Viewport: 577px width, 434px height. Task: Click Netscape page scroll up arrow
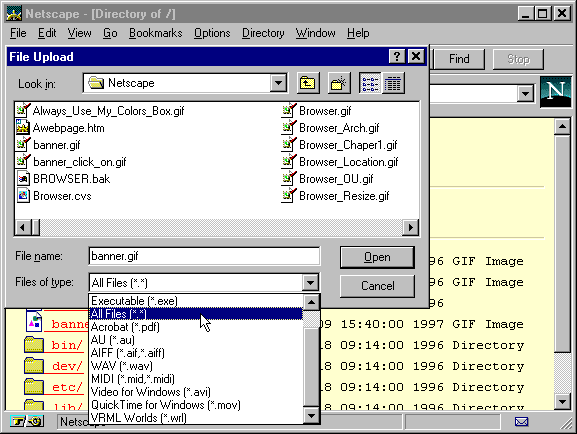(x=562, y=127)
